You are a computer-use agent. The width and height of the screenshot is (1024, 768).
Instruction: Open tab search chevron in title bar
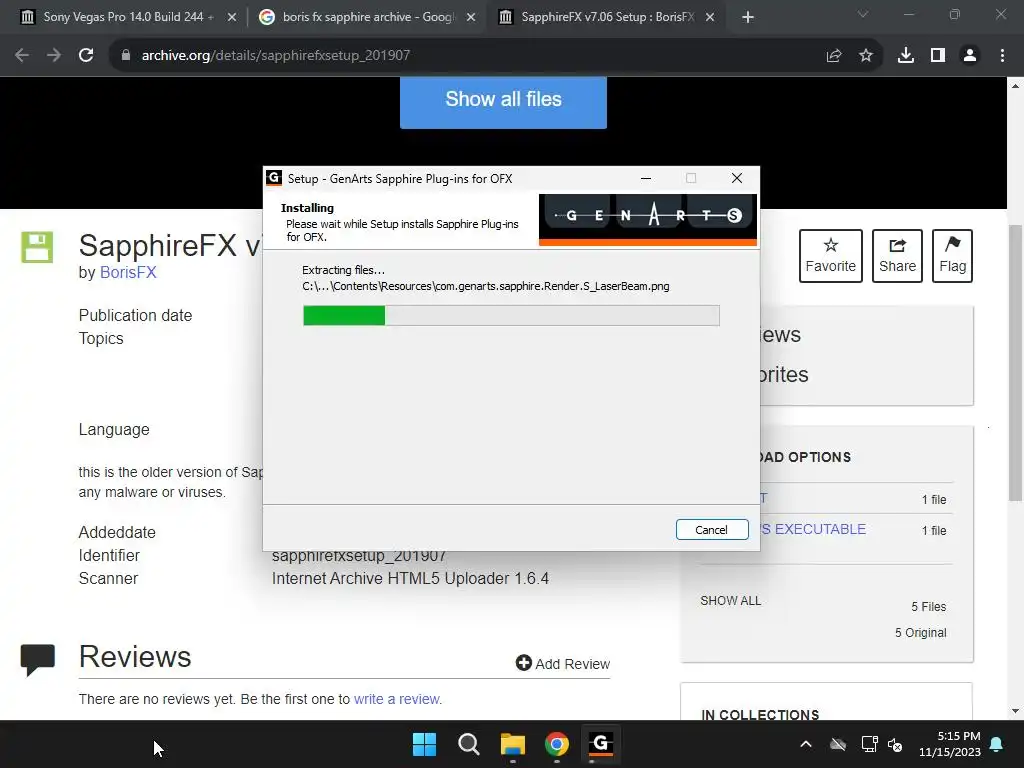863,14
